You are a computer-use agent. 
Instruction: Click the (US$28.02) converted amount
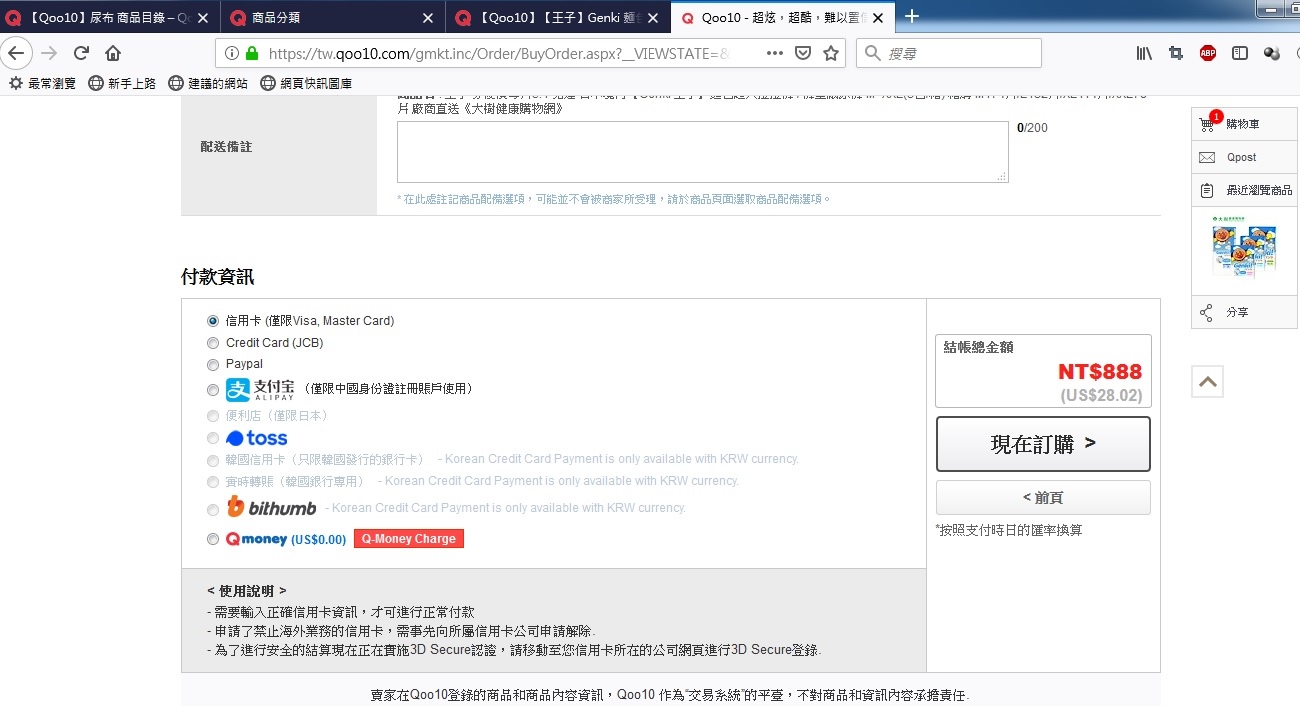[x=1101, y=396]
